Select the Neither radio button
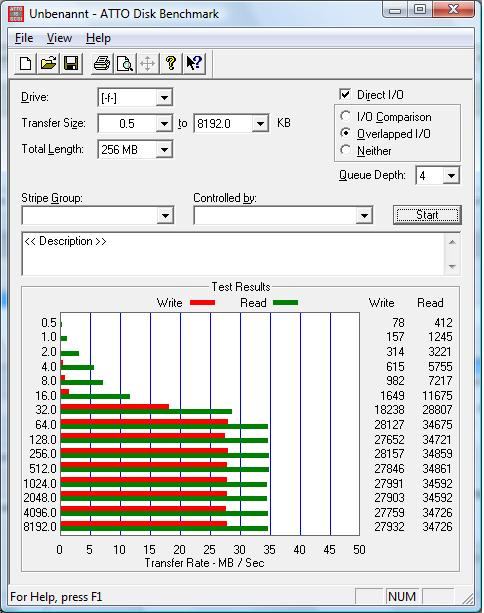This screenshot has height=613, width=484. [x=345, y=150]
